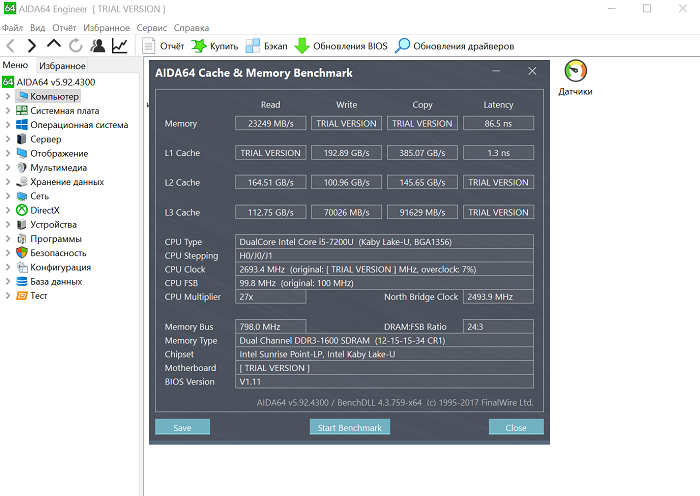Switch to the Избранное sidebar tab
Screen dimensions: 700x496
click(62, 66)
